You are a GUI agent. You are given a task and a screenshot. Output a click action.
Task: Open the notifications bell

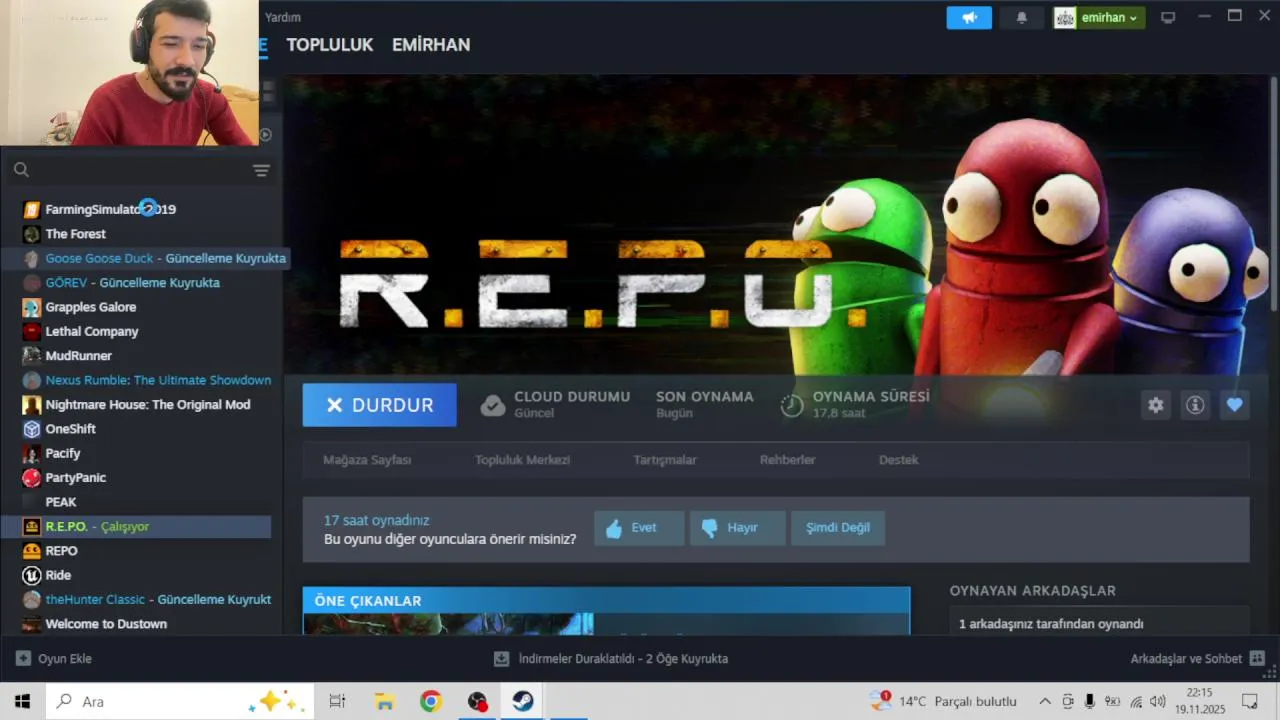tap(1021, 17)
